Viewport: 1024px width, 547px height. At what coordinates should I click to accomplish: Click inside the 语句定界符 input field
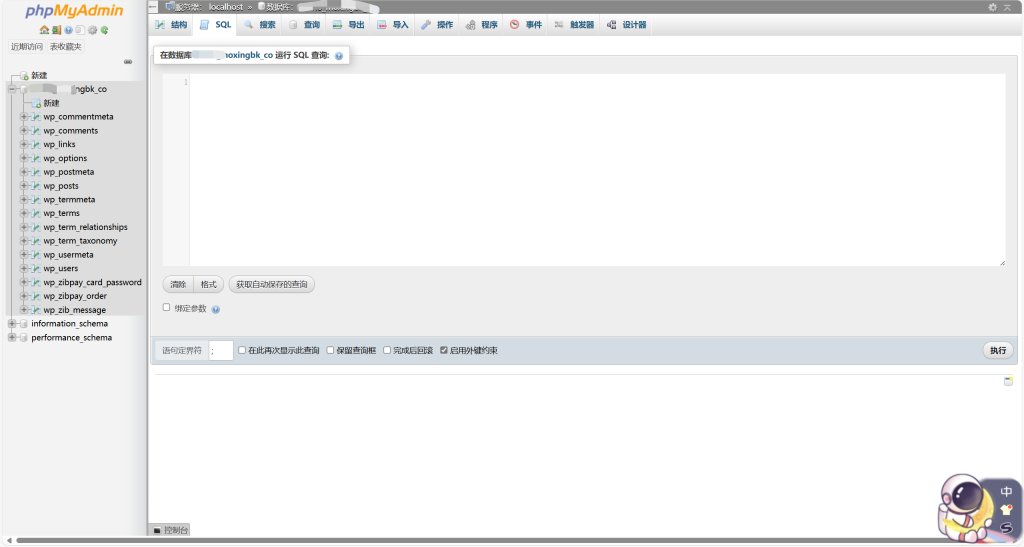tap(221, 351)
